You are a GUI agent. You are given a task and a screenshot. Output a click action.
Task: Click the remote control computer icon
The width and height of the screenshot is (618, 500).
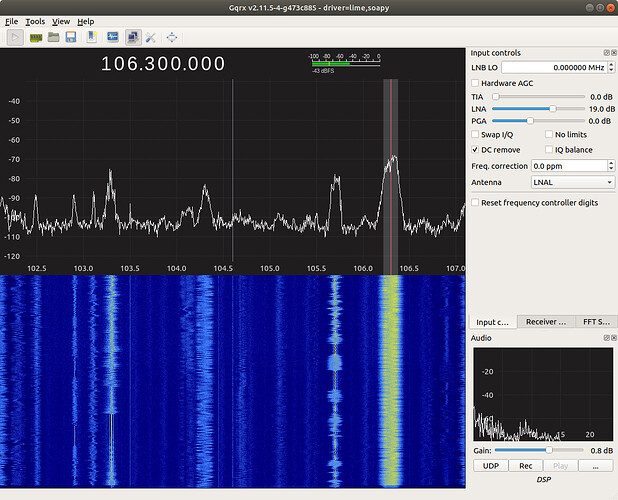point(132,37)
